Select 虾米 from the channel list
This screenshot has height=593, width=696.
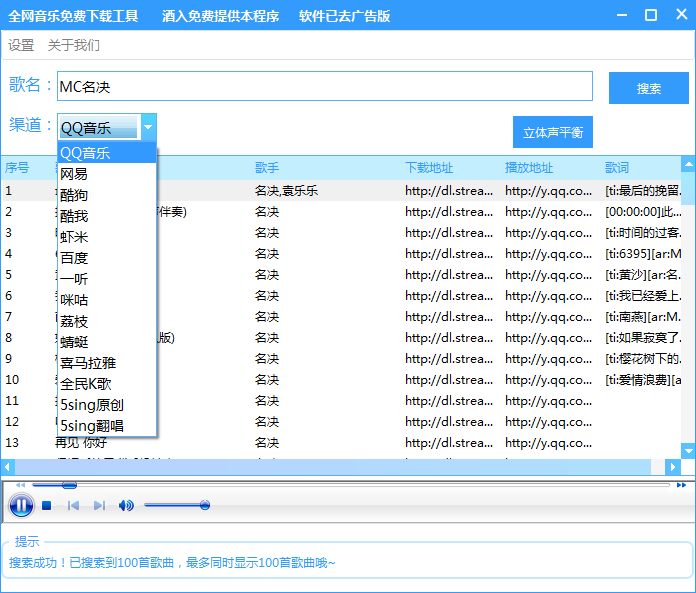coord(107,237)
